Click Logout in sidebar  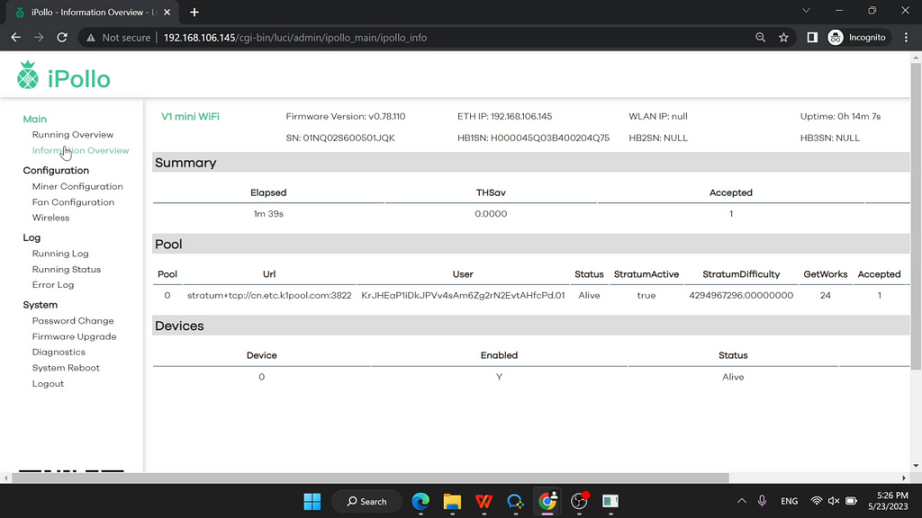[48, 384]
